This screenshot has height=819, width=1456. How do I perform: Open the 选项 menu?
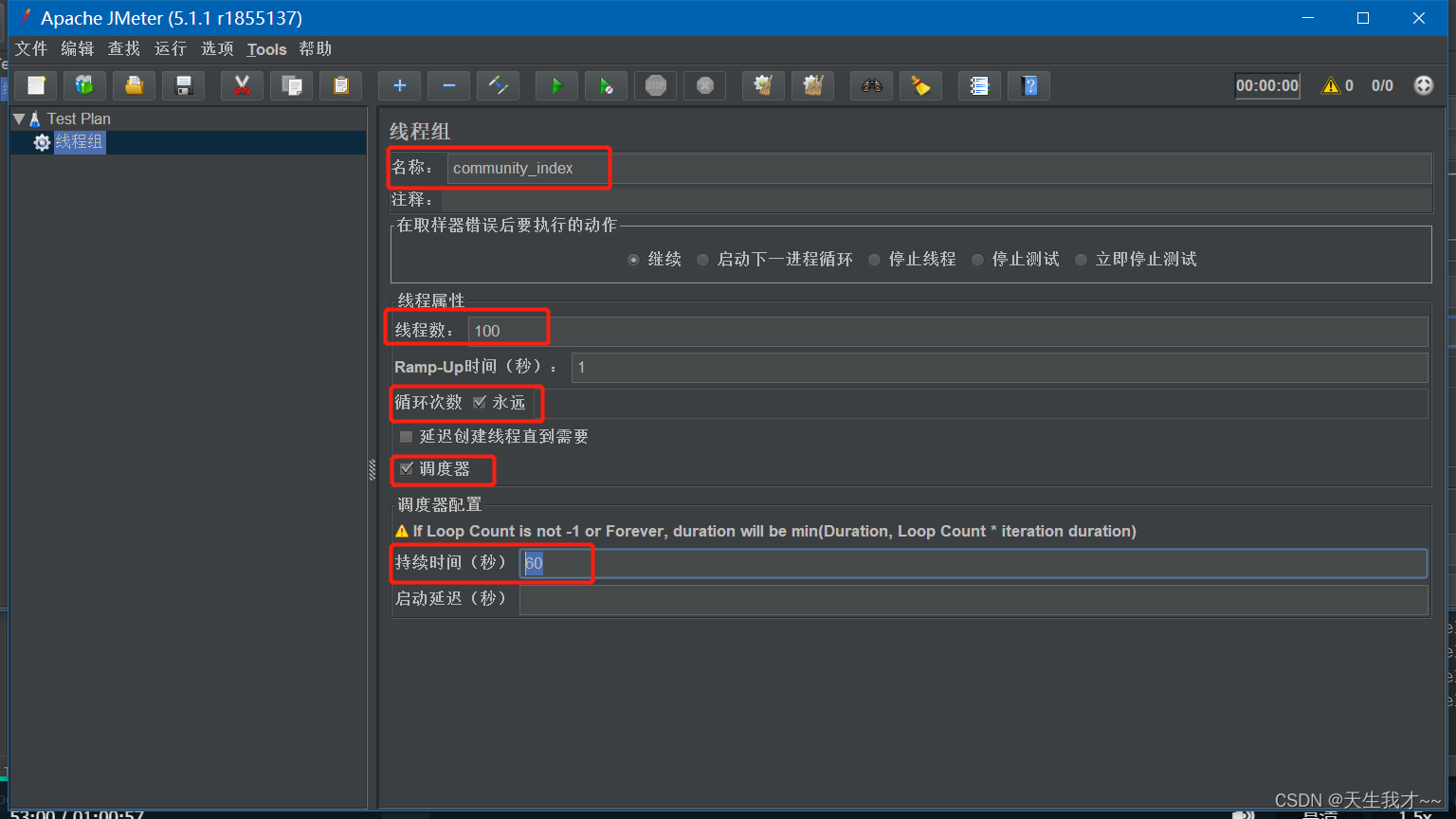click(217, 48)
